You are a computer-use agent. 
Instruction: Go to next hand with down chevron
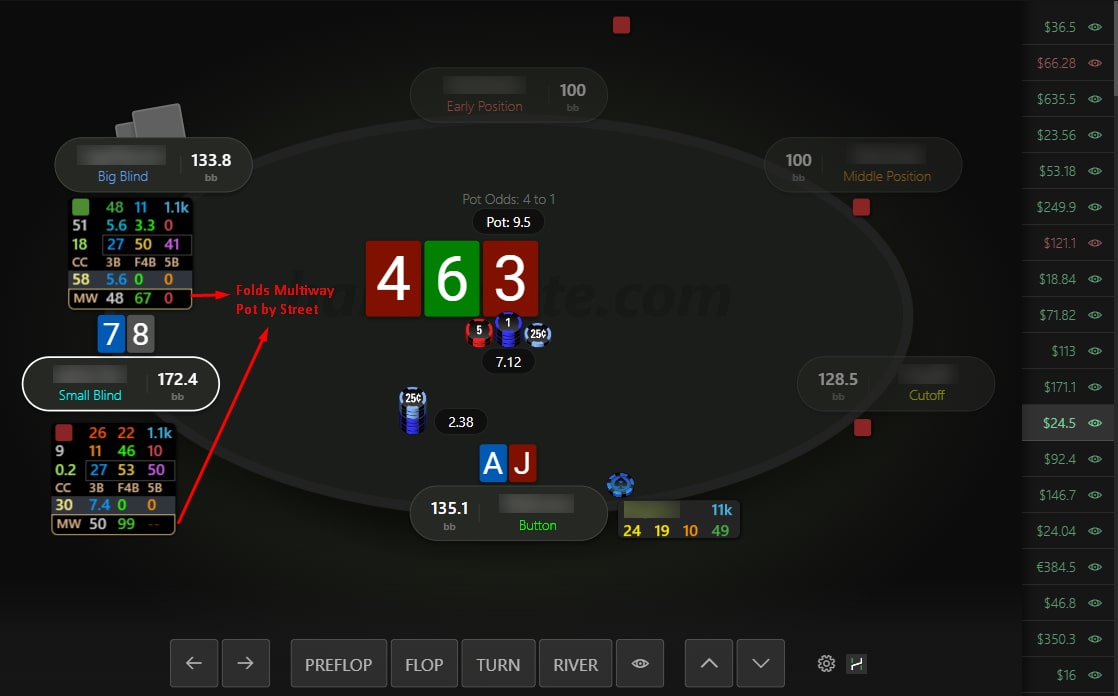tap(761, 663)
